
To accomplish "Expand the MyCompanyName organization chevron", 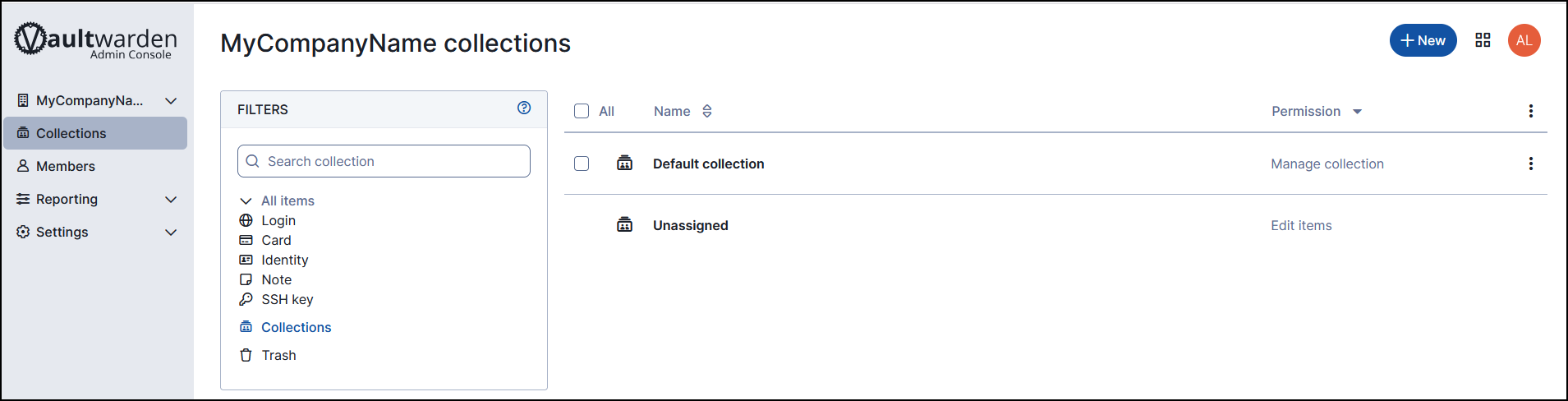I will 171,100.
